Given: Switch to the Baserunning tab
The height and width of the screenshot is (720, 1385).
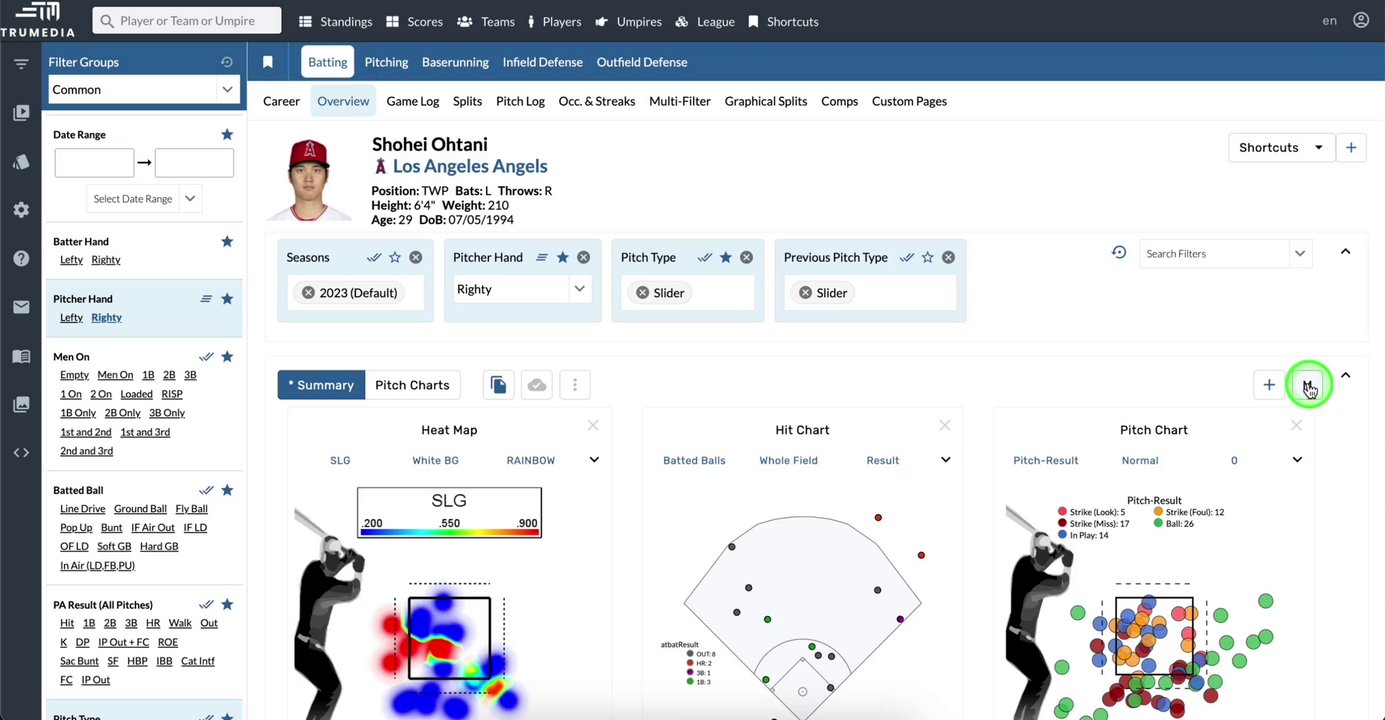Looking at the screenshot, I should (x=455, y=62).
